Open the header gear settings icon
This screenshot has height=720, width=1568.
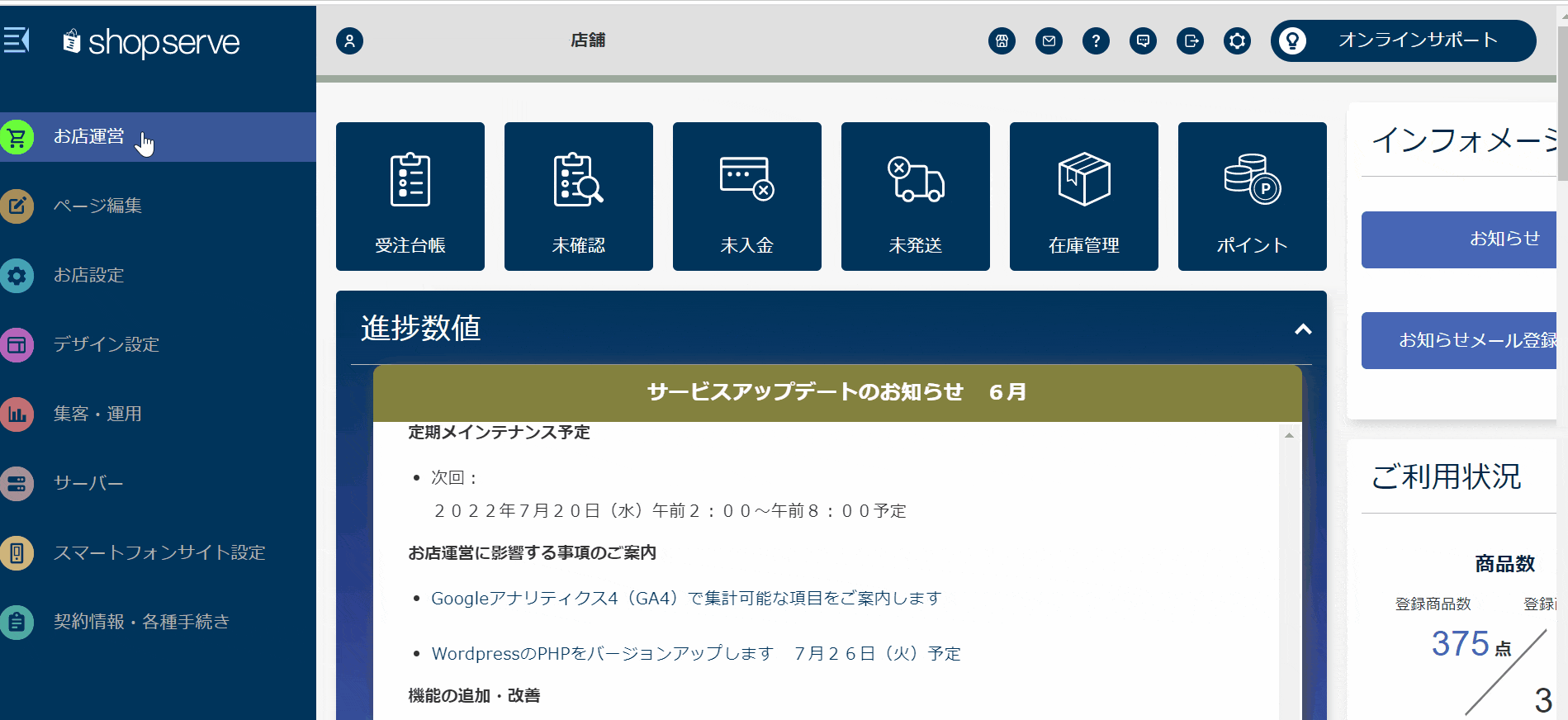[x=1237, y=40]
